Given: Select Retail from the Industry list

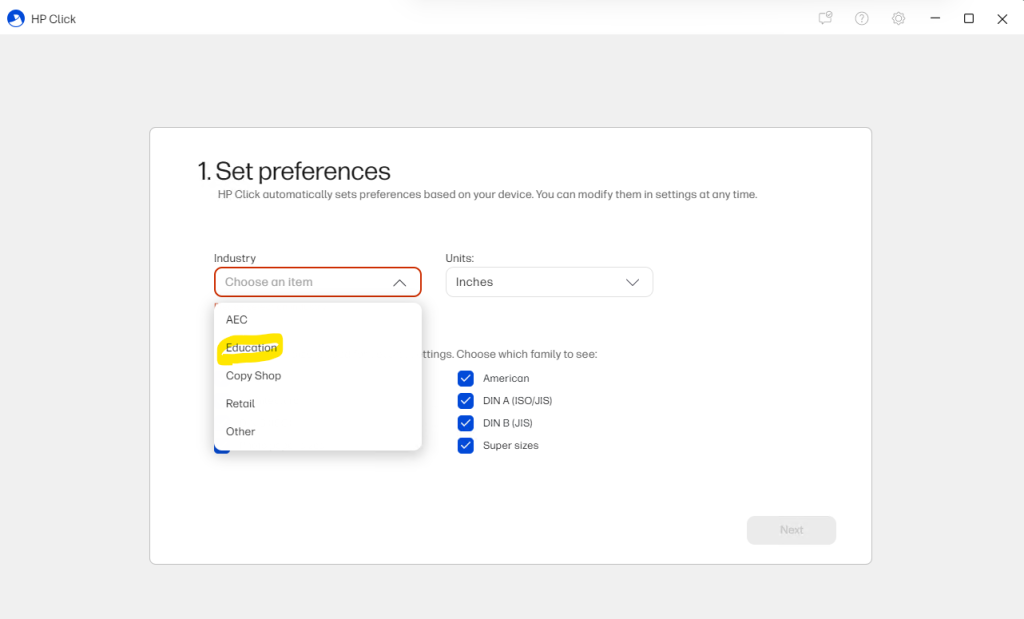Looking at the screenshot, I should coord(317,404).
